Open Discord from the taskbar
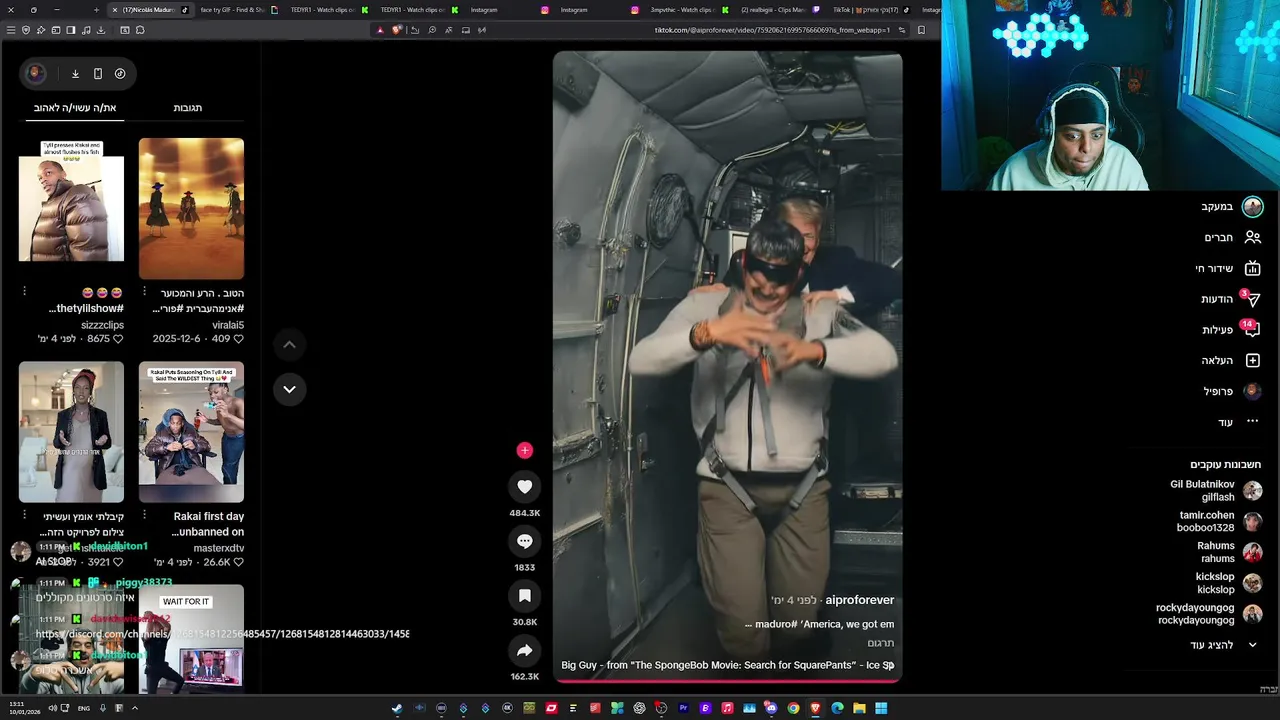1280x720 pixels. pyautogui.click(x=771, y=708)
